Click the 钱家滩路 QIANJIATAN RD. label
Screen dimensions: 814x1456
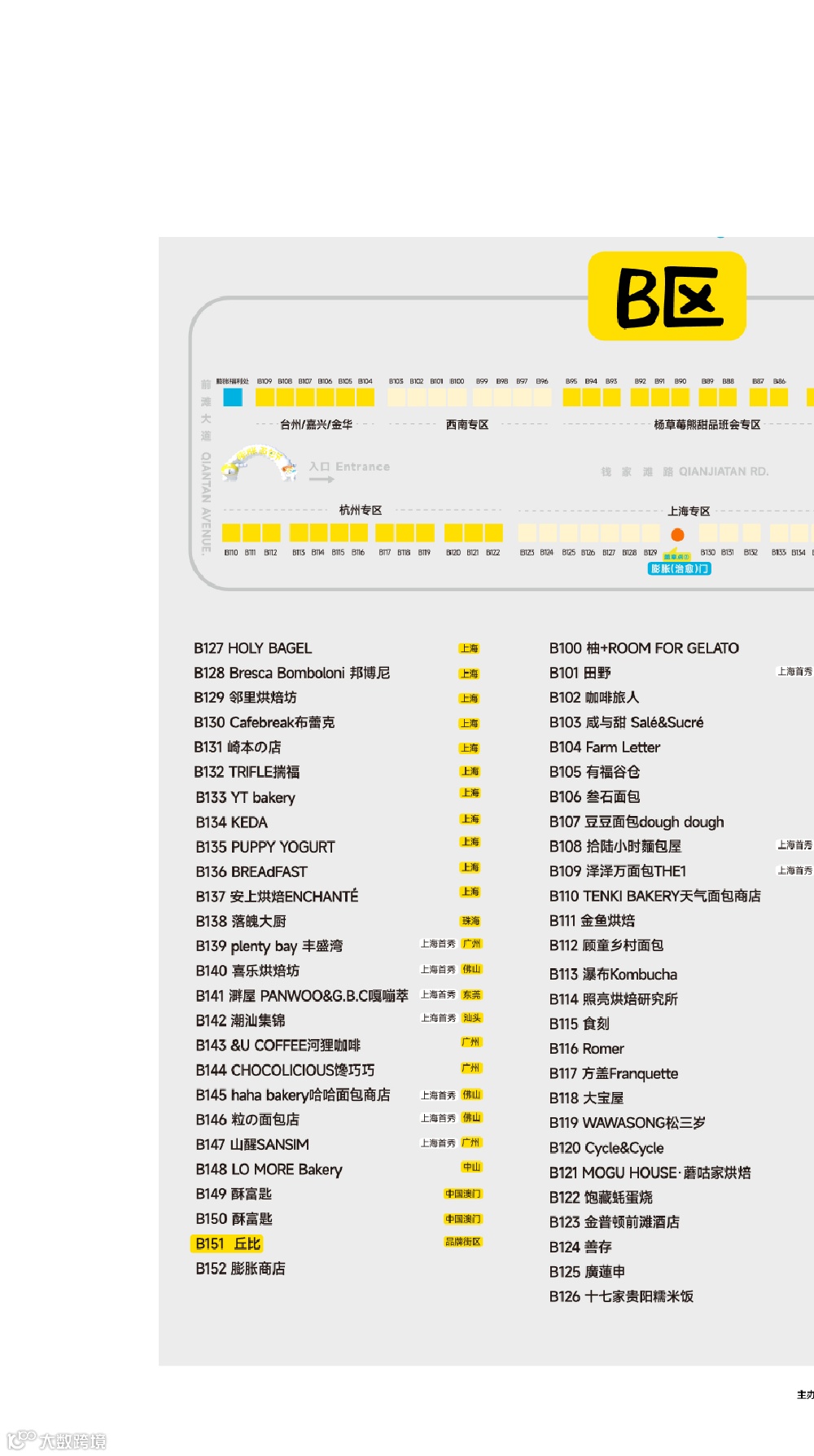pyautogui.click(x=685, y=471)
